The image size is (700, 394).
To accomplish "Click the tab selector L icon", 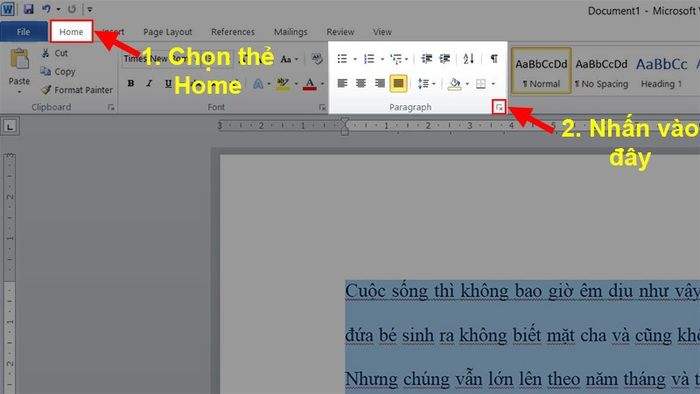I will coord(10,127).
